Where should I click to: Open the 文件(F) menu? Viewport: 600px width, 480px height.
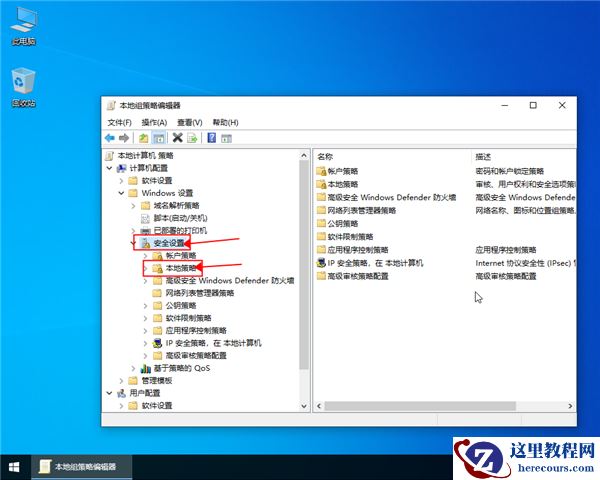(119, 122)
